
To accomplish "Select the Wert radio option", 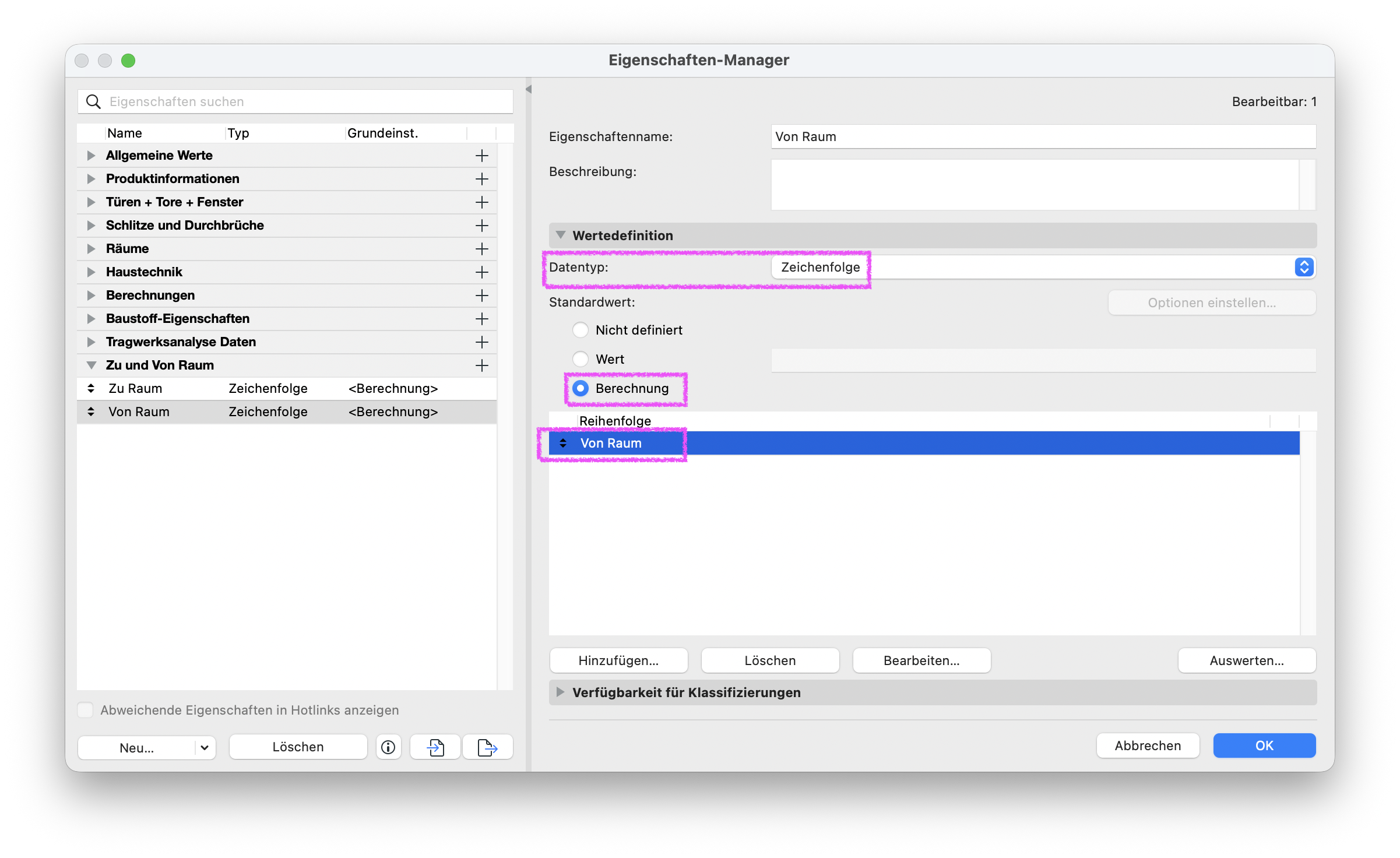I will point(581,359).
